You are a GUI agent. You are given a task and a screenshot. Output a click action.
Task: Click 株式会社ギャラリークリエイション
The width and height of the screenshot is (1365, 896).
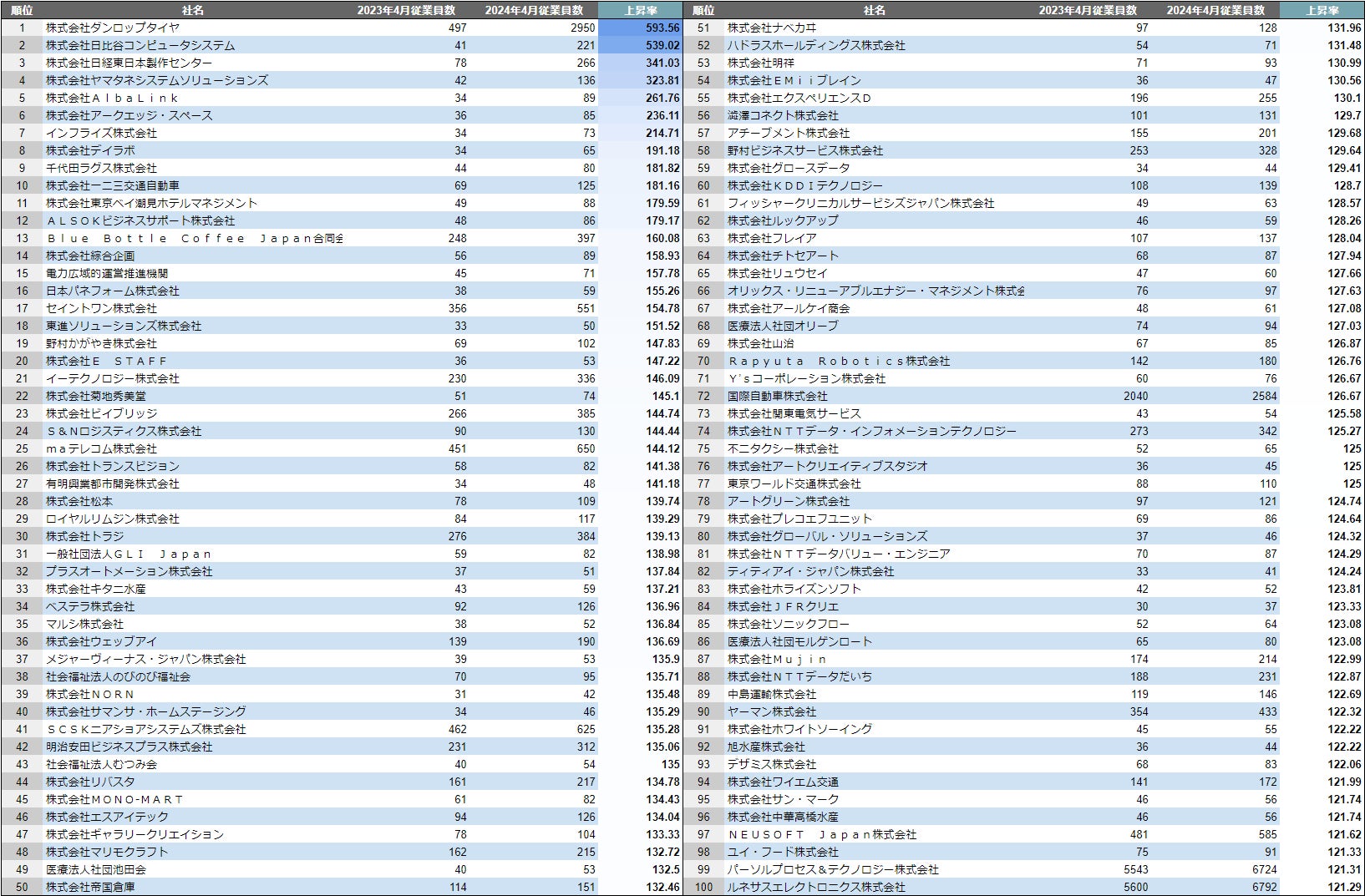point(134,834)
